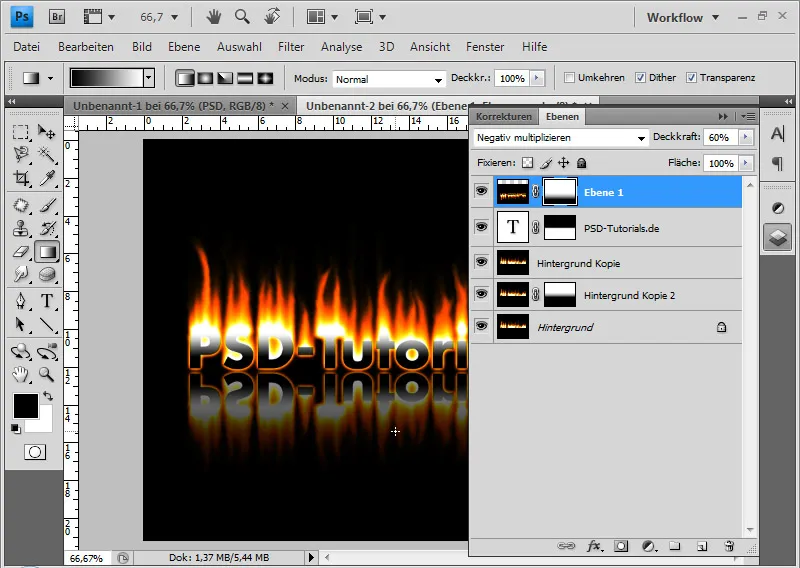Image resolution: width=800 pixels, height=568 pixels.
Task: Uncheck the Transparenz checkbox
Action: [x=691, y=78]
